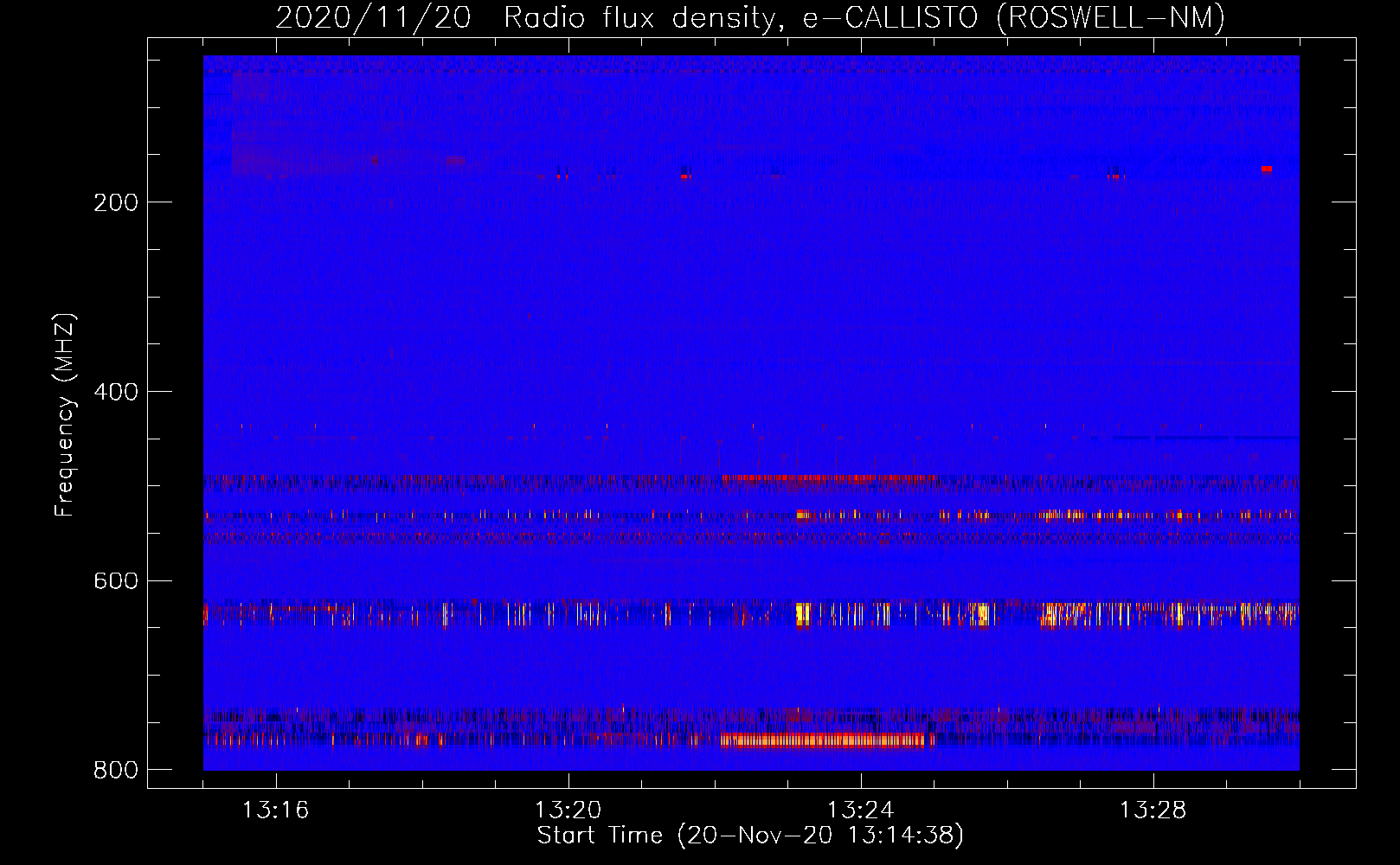This screenshot has height=865, width=1400.
Task: Click the small red spot at top right of spectrogram
Action: [x=1266, y=169]
